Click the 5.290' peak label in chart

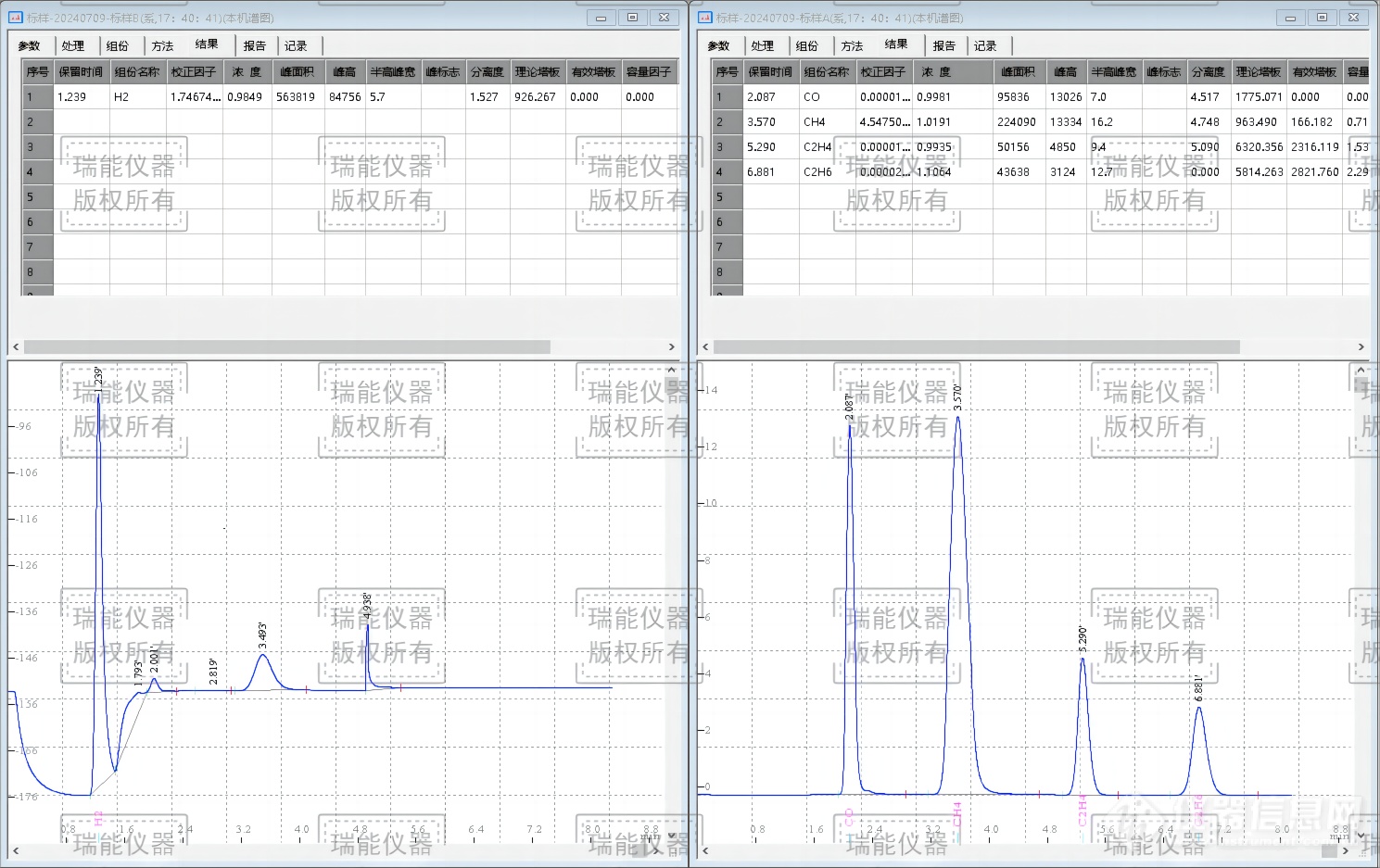point(1082,639)
